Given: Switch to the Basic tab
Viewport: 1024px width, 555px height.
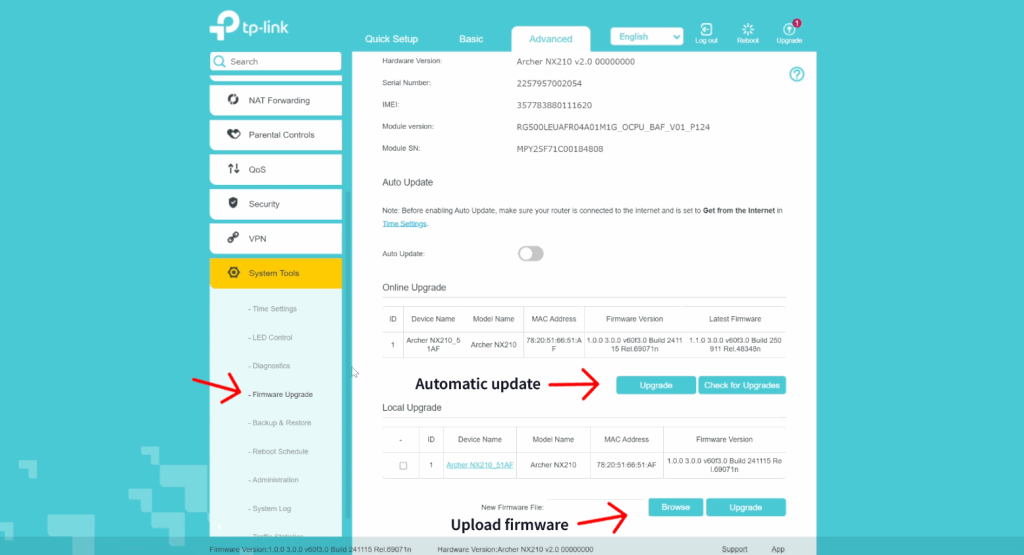Looking at the screenshot, I should [471, 39].
